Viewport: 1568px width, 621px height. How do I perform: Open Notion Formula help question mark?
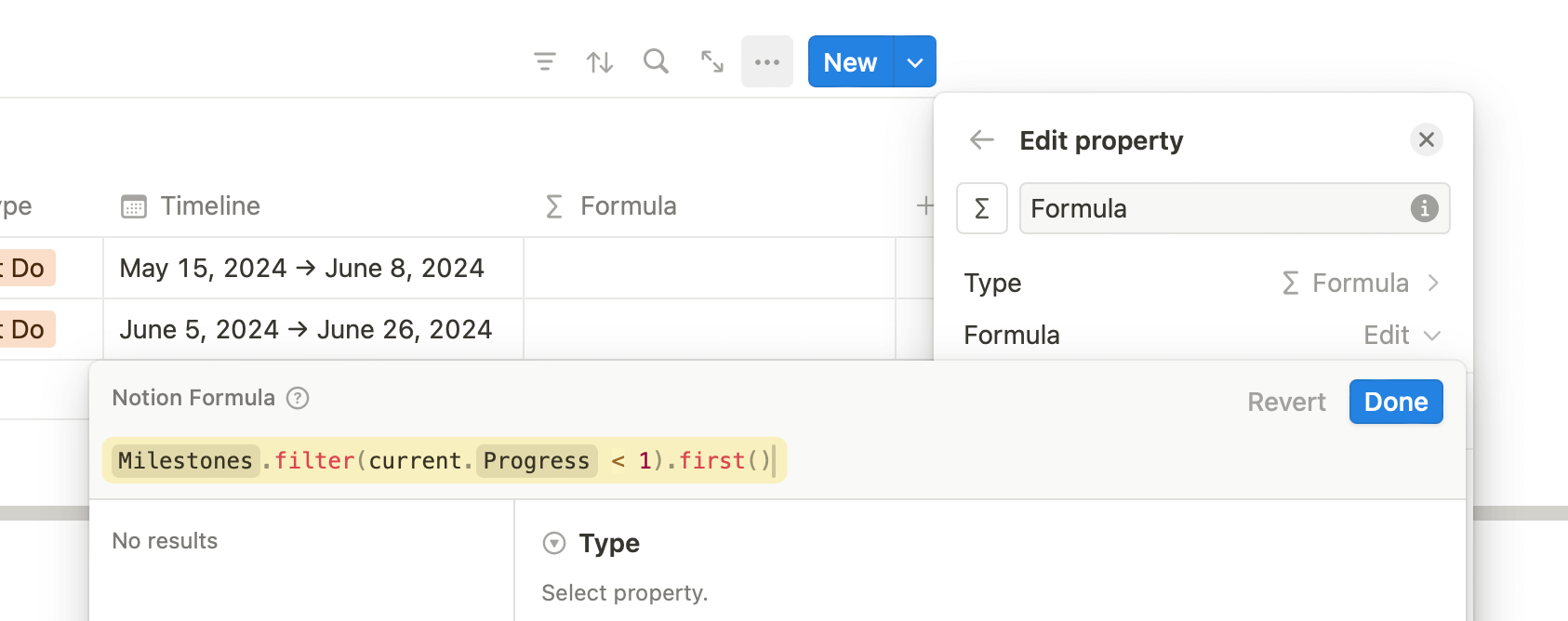(298, 398)
